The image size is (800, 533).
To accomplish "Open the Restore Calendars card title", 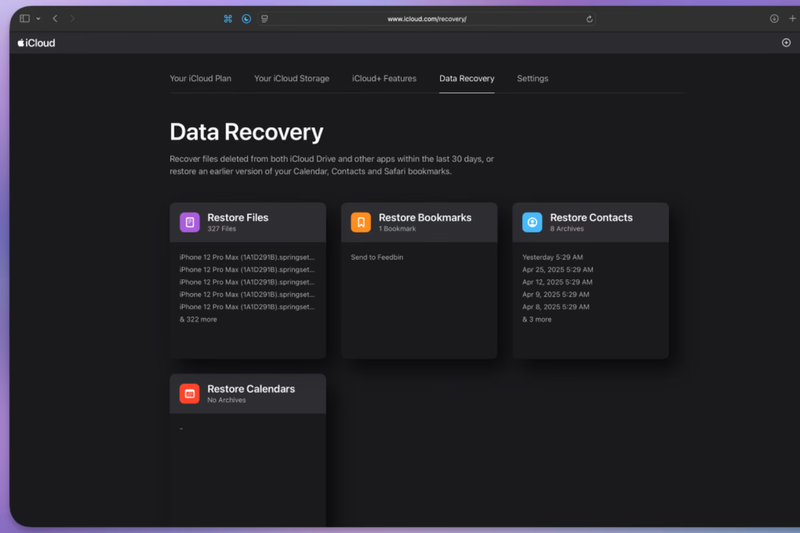I will [x=251, y=389].
